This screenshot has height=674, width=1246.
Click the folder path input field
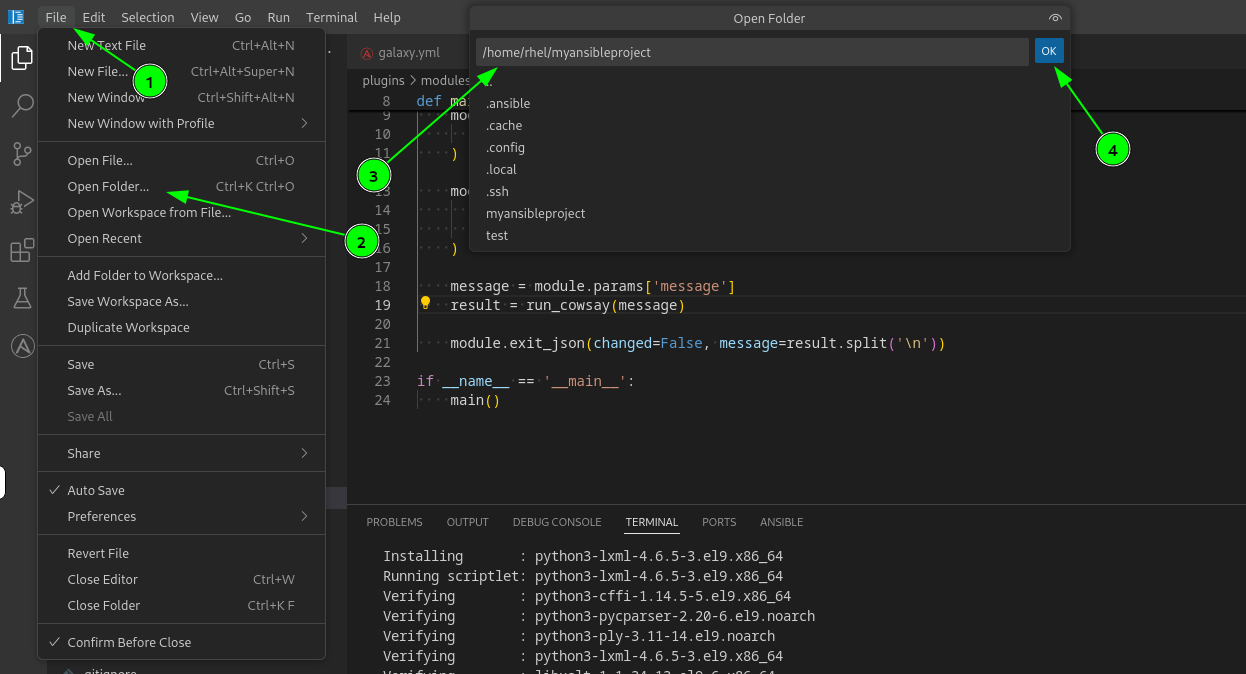(752, 52)
